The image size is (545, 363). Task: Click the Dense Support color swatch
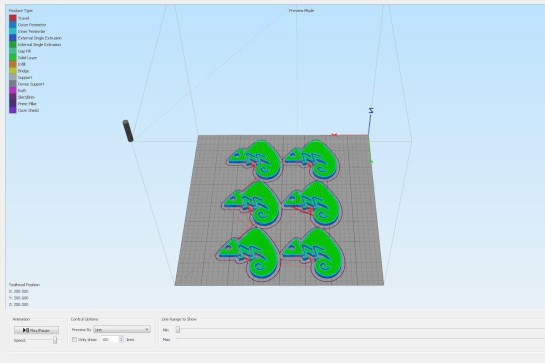13,84
